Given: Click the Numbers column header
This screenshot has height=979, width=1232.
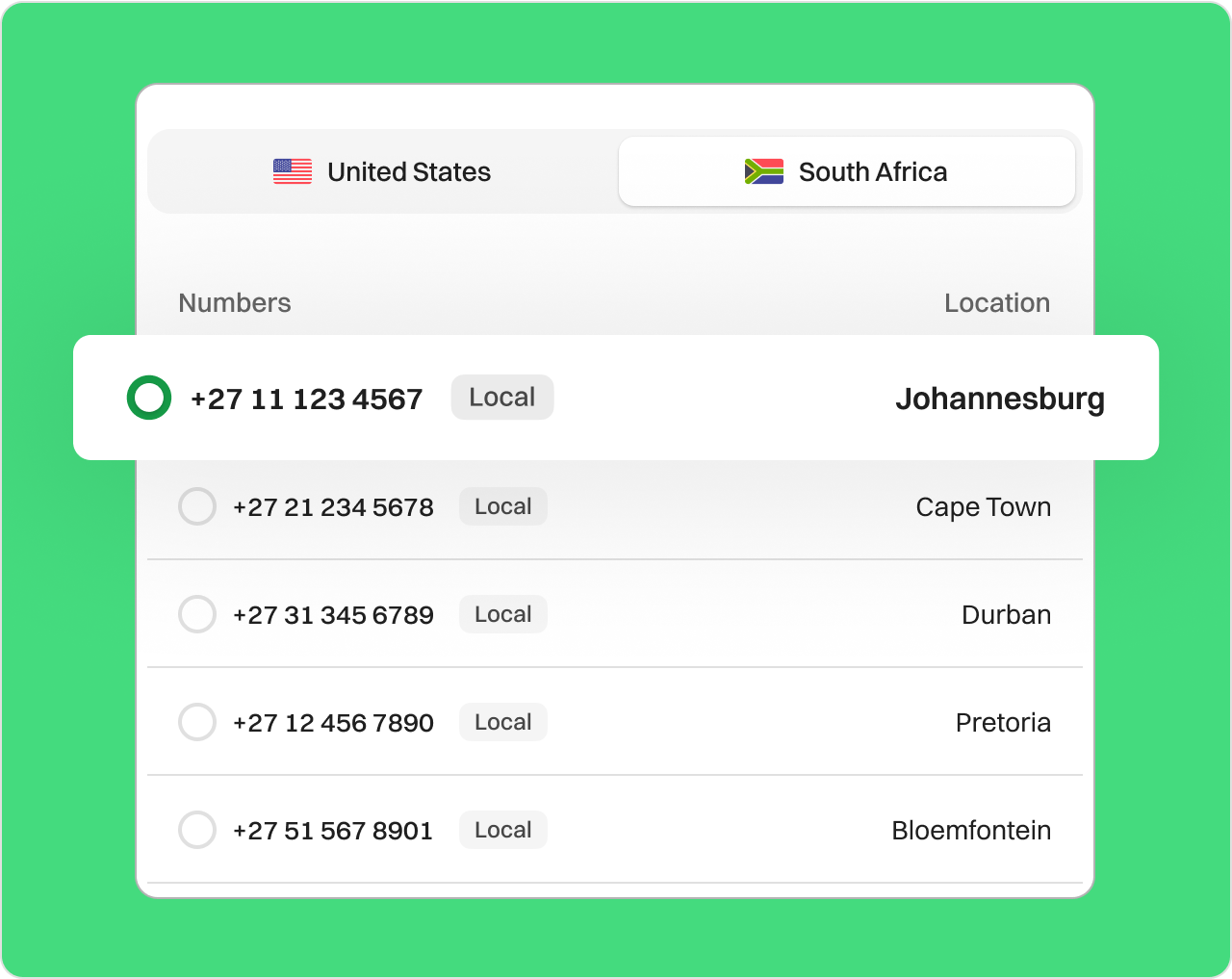Looking at the screenshot, I should (235, 302).
